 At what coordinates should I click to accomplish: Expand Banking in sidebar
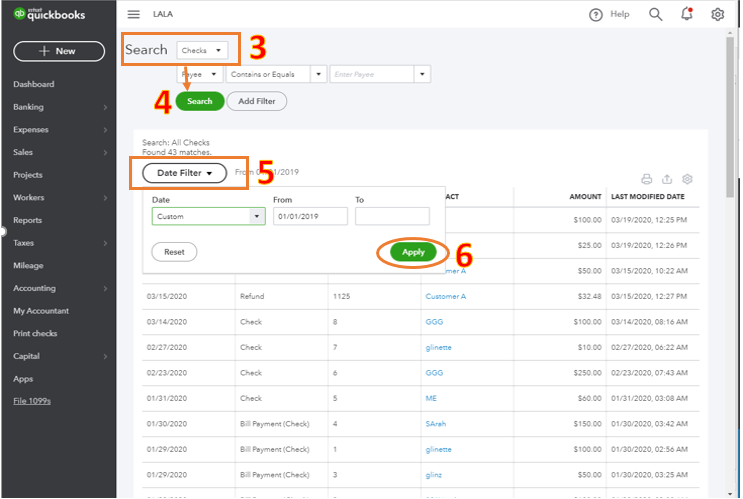[x=59, y=107]
